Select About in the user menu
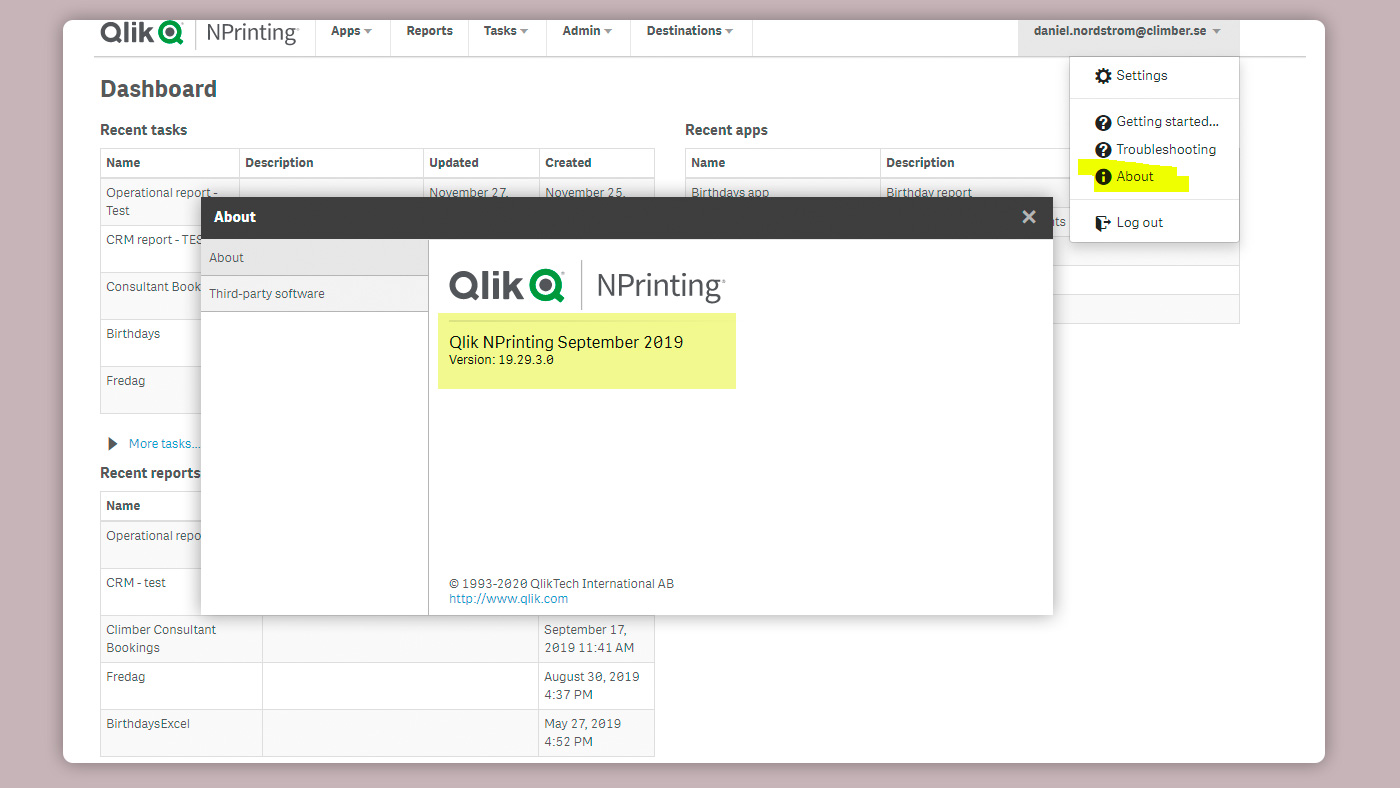1400x788 pixels. click(x=1135, y=177)
